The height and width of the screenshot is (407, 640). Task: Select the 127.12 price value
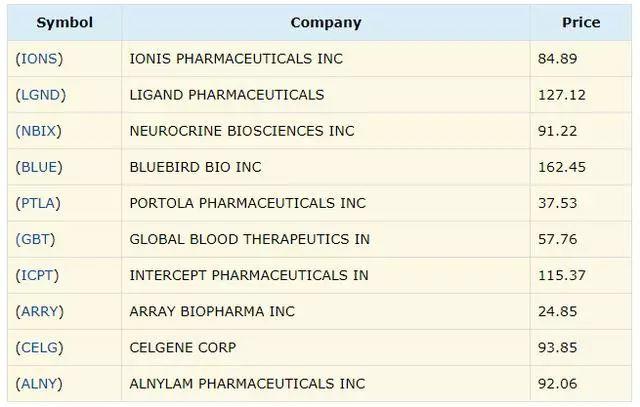pos(561,95)
